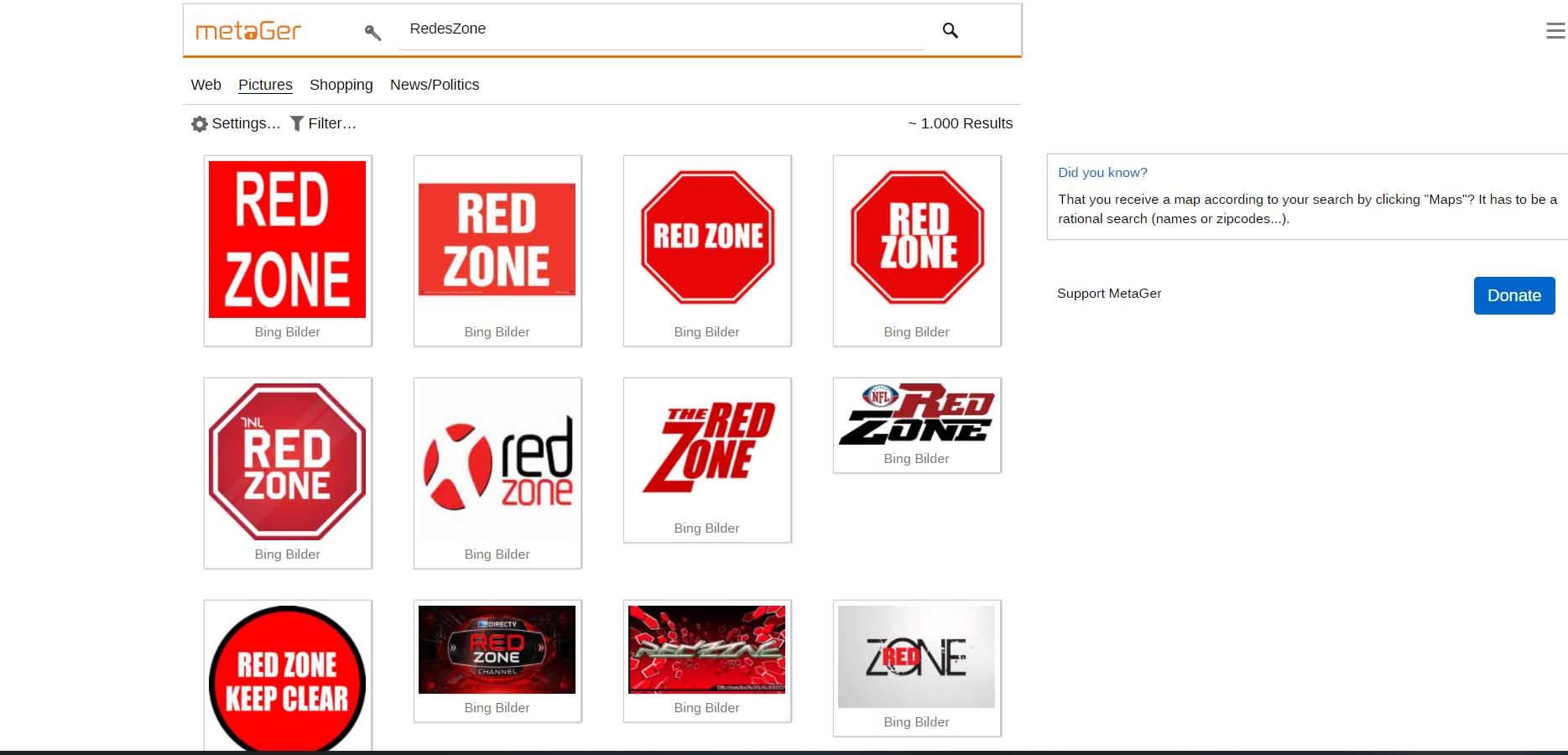
Task: Open the square red RED ZONE image
Action: [287, 239]
